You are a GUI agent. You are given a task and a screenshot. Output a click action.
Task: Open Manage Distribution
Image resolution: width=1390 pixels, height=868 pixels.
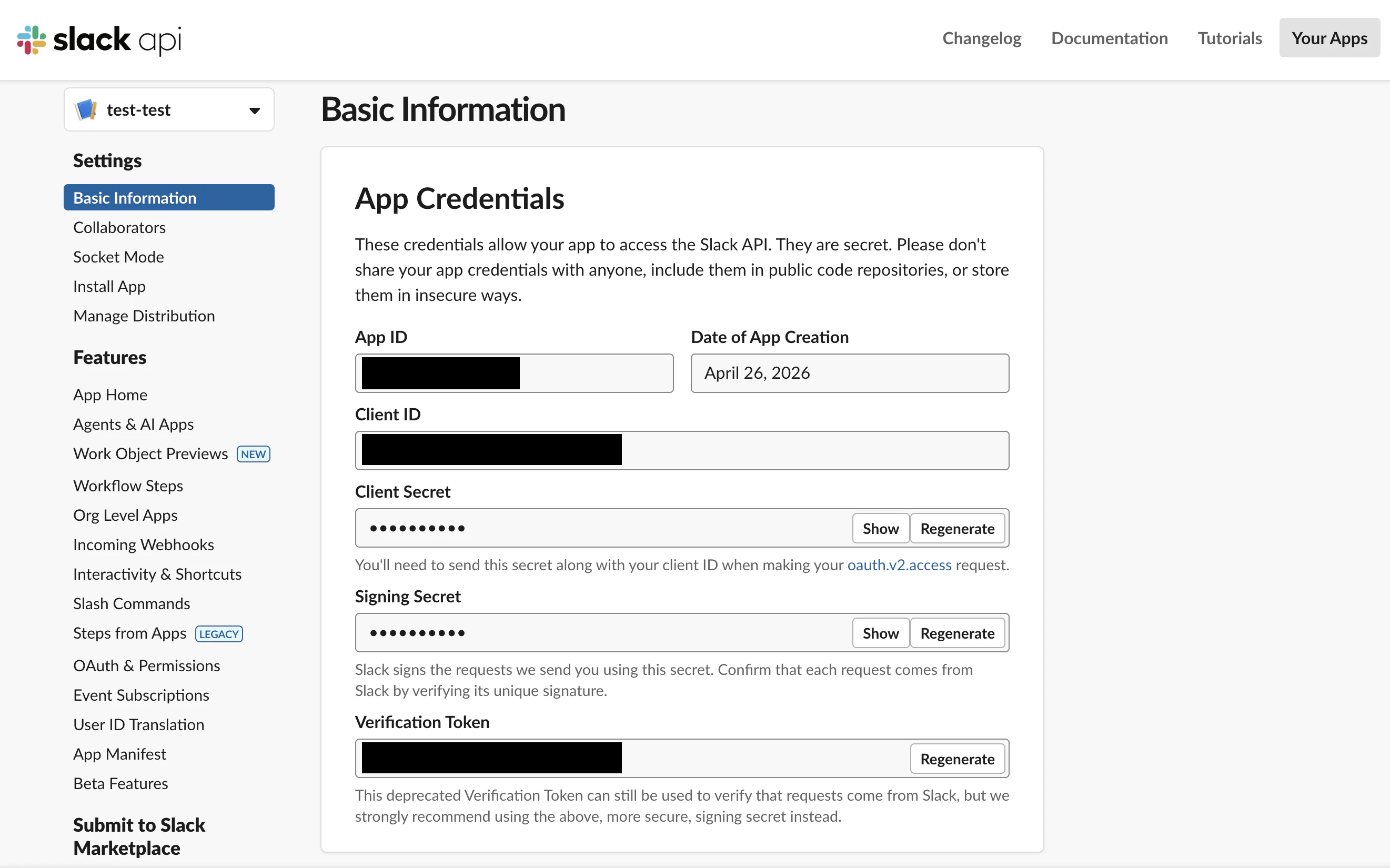click(144, 316)
